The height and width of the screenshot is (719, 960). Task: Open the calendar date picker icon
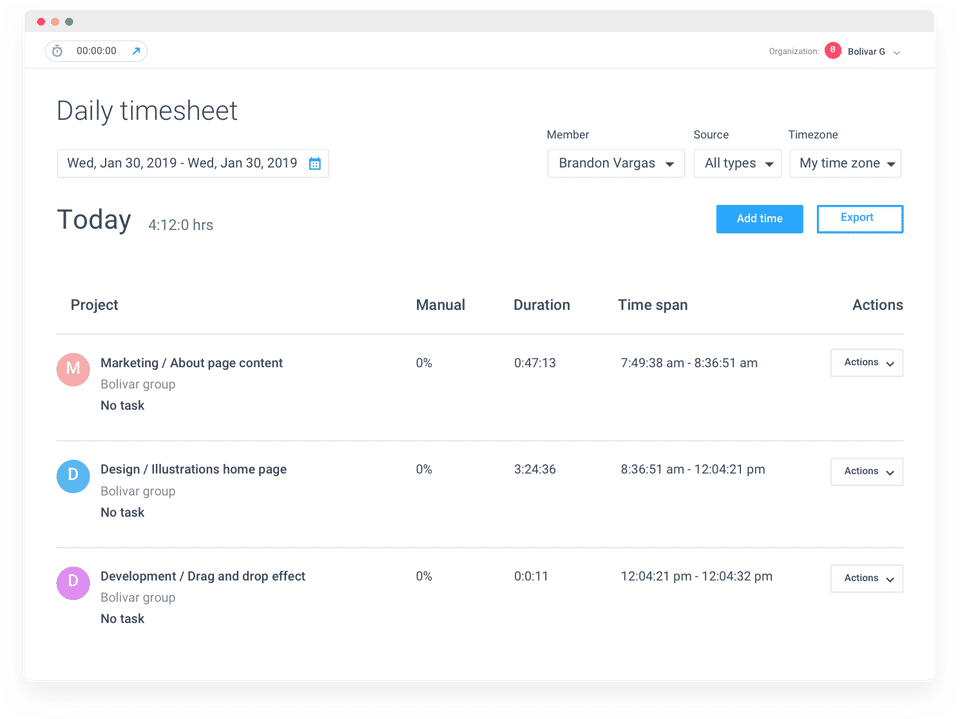(315, 164)
